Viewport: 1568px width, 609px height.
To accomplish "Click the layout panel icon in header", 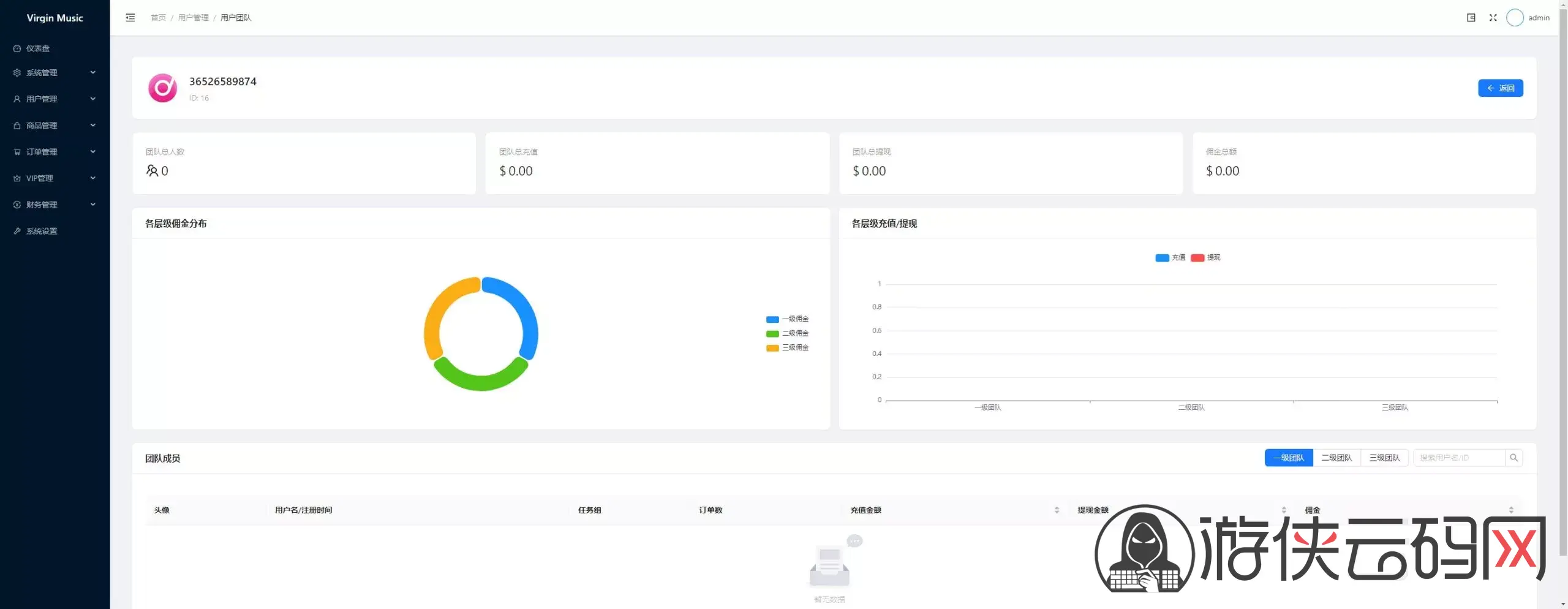I will pyautogui.click(x=1471, y=18).
